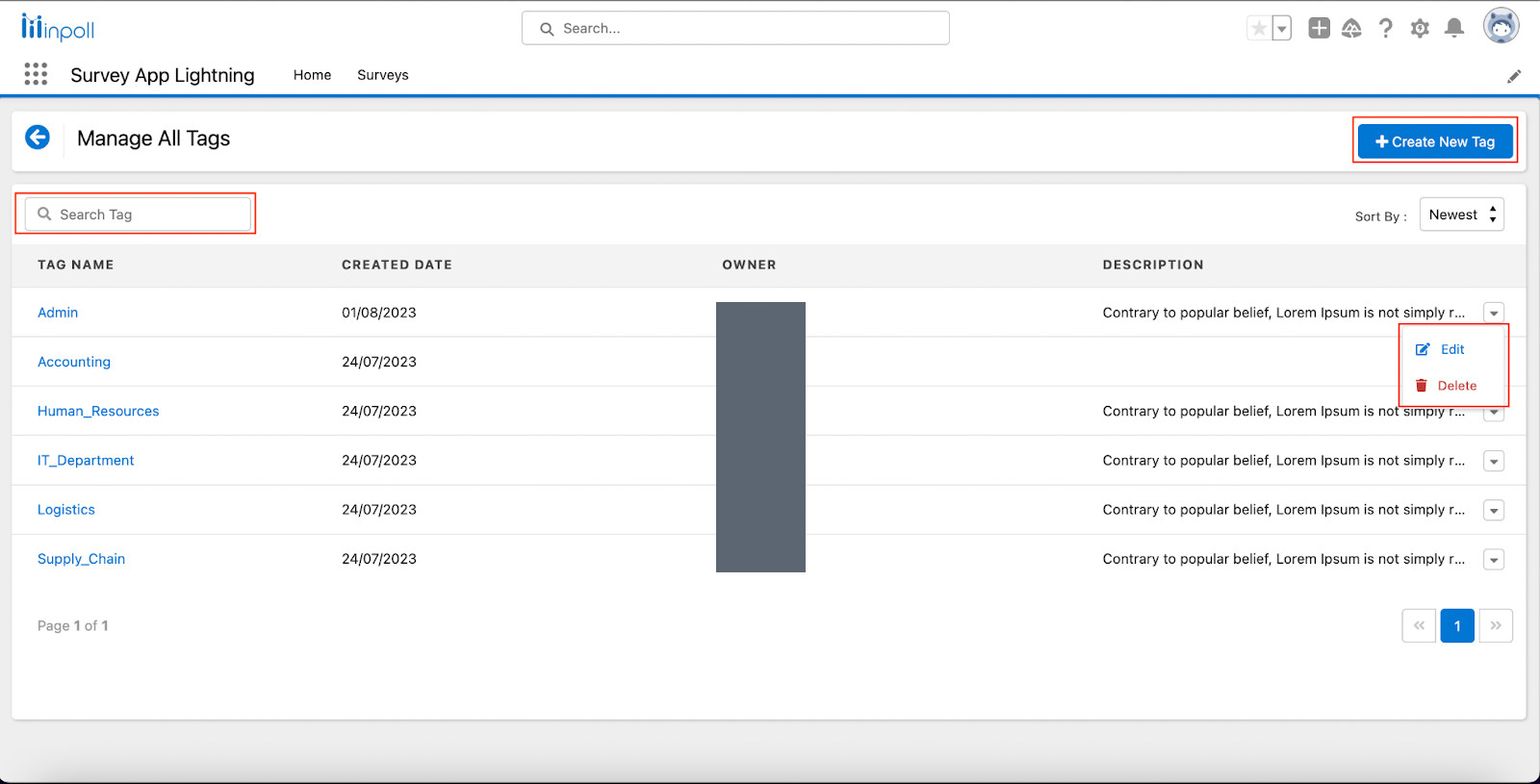The width and height of the screenshot is (1540, 784).
Task: Open the Supply_Chain tag link
Action: pos(81,559)
